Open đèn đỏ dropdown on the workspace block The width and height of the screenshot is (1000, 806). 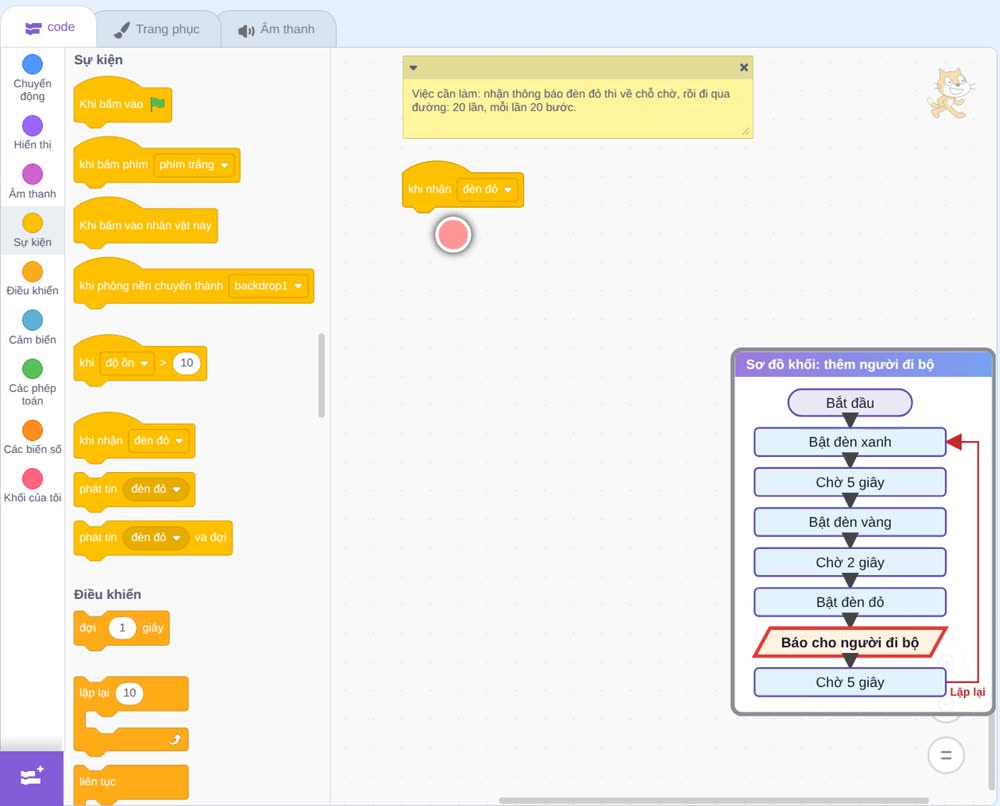pyautogui.click(x=487, y=189)
